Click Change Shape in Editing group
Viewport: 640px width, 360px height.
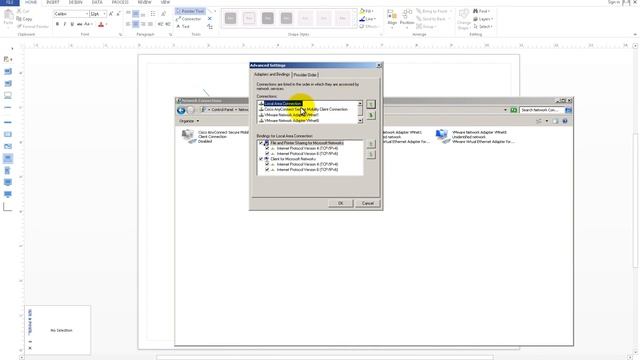coord(464,20)
